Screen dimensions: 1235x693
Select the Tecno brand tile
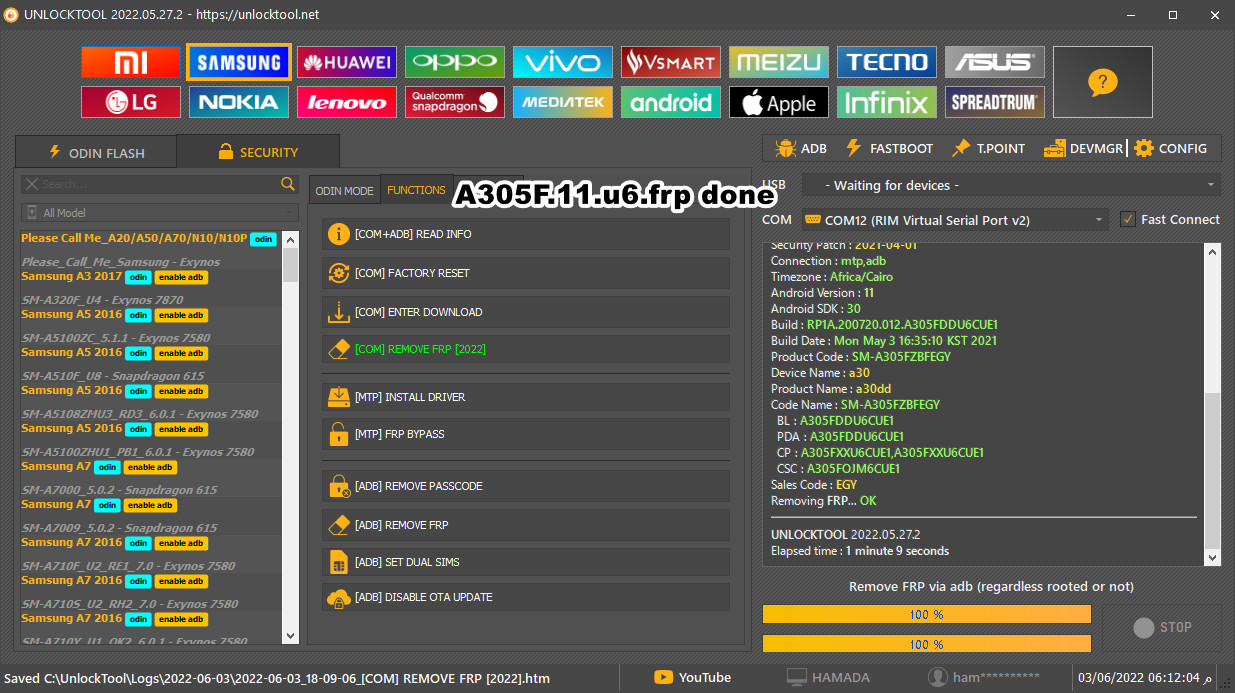pyautogui.click(x=887, y=62)
